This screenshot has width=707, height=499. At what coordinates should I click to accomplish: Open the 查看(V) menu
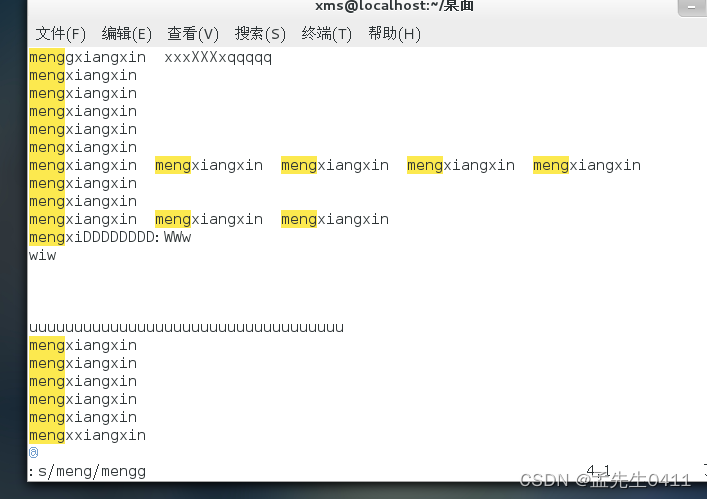pos(193,34)
